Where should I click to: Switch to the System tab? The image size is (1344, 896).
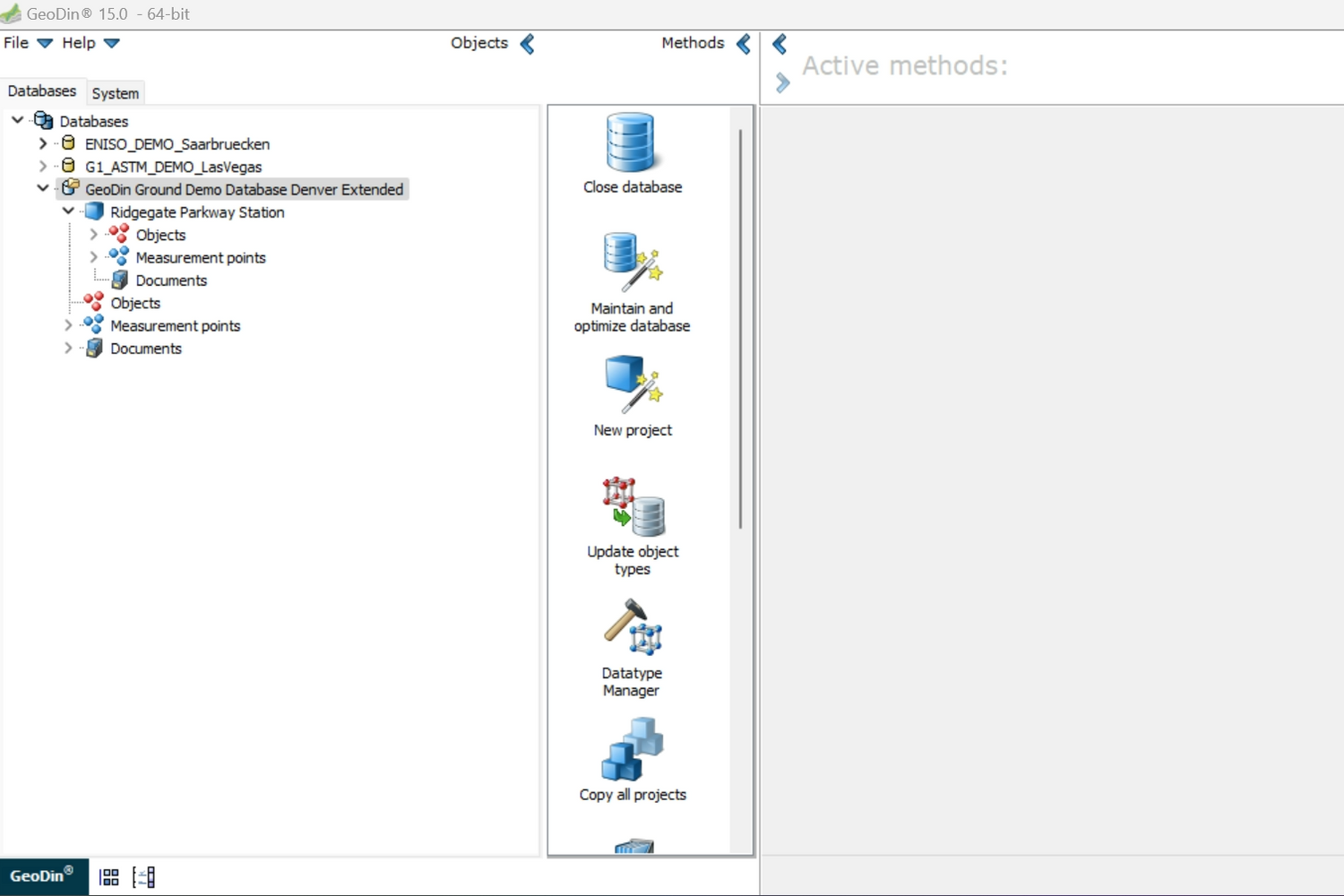click(x=115, y=93)
